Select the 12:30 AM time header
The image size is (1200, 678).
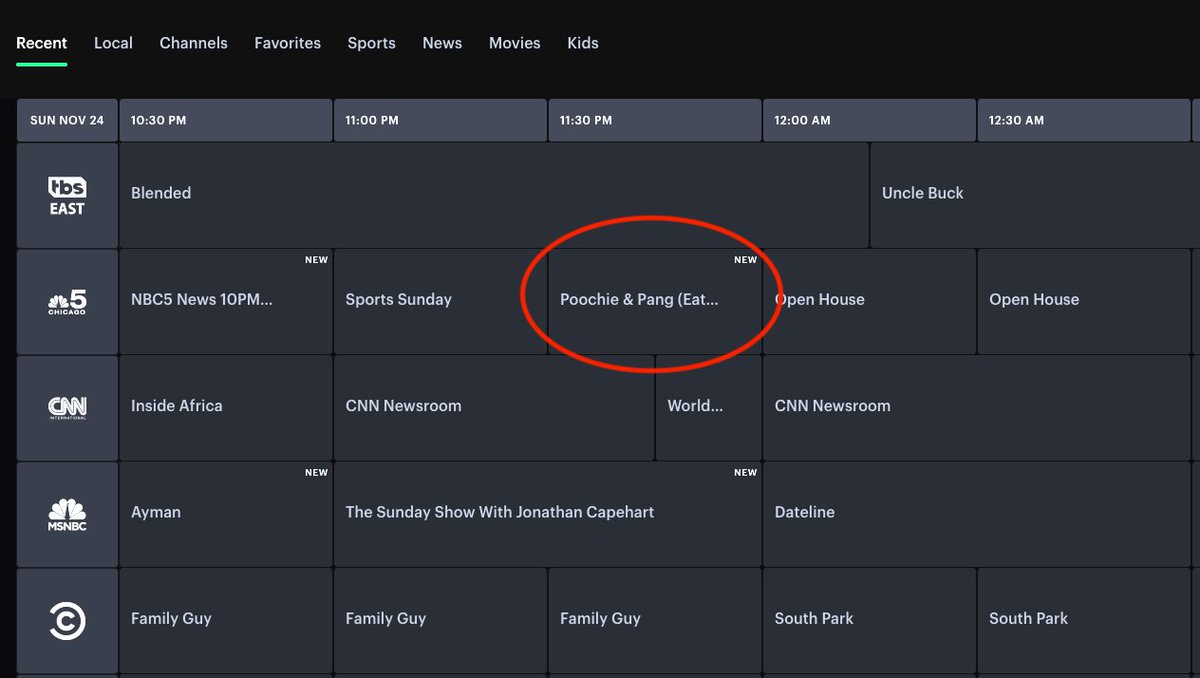point(1084,120)
